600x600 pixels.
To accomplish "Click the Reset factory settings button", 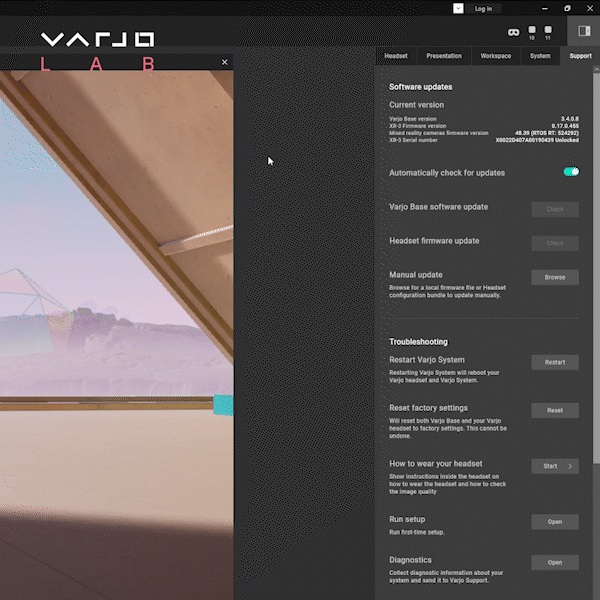I will click(555, 410).
